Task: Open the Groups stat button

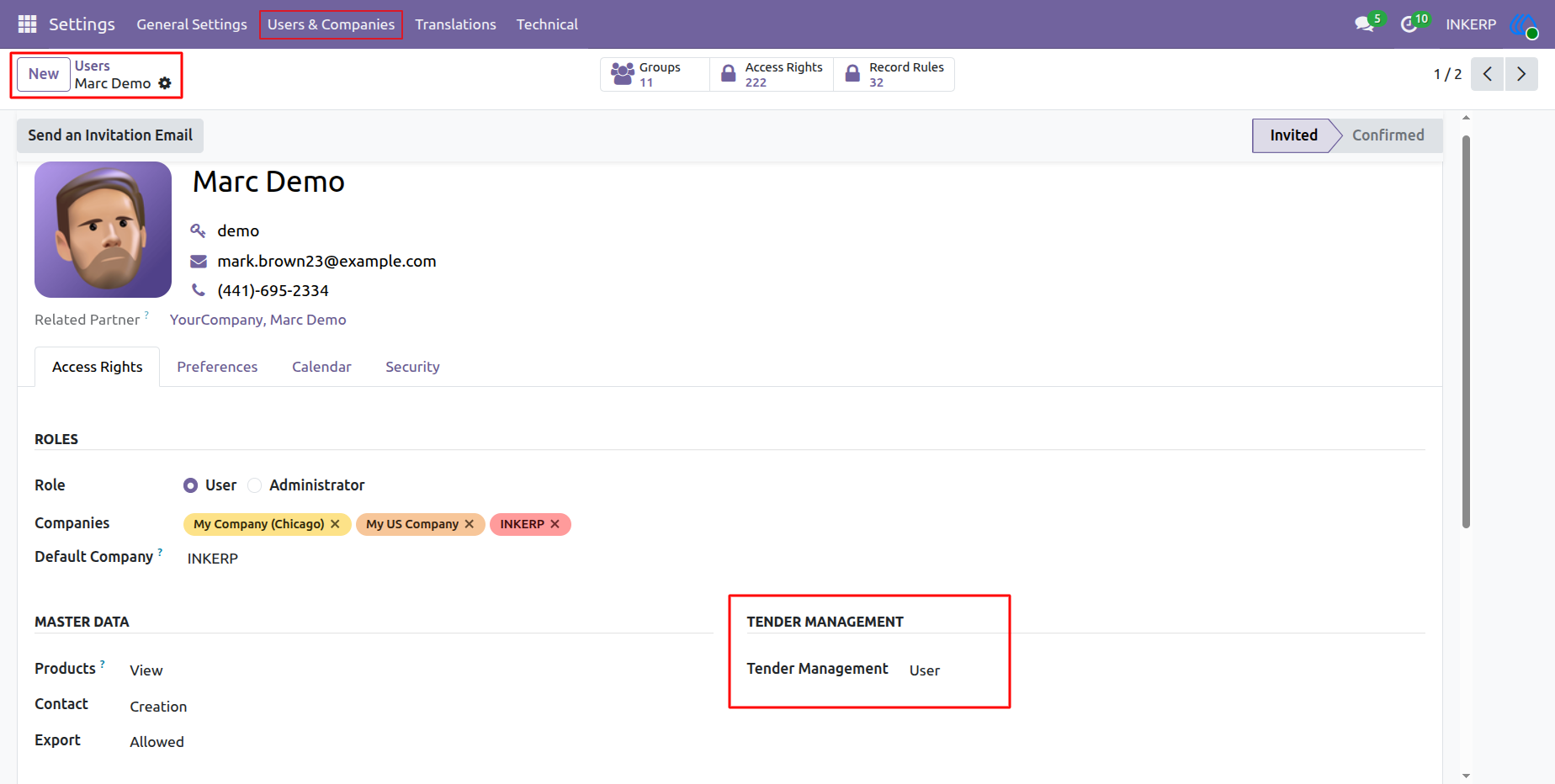Action: (655, 74)
